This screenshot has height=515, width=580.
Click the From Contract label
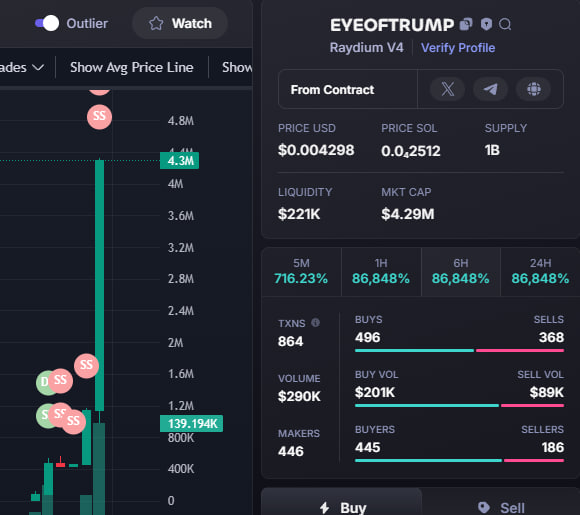(x=332, y=90)
